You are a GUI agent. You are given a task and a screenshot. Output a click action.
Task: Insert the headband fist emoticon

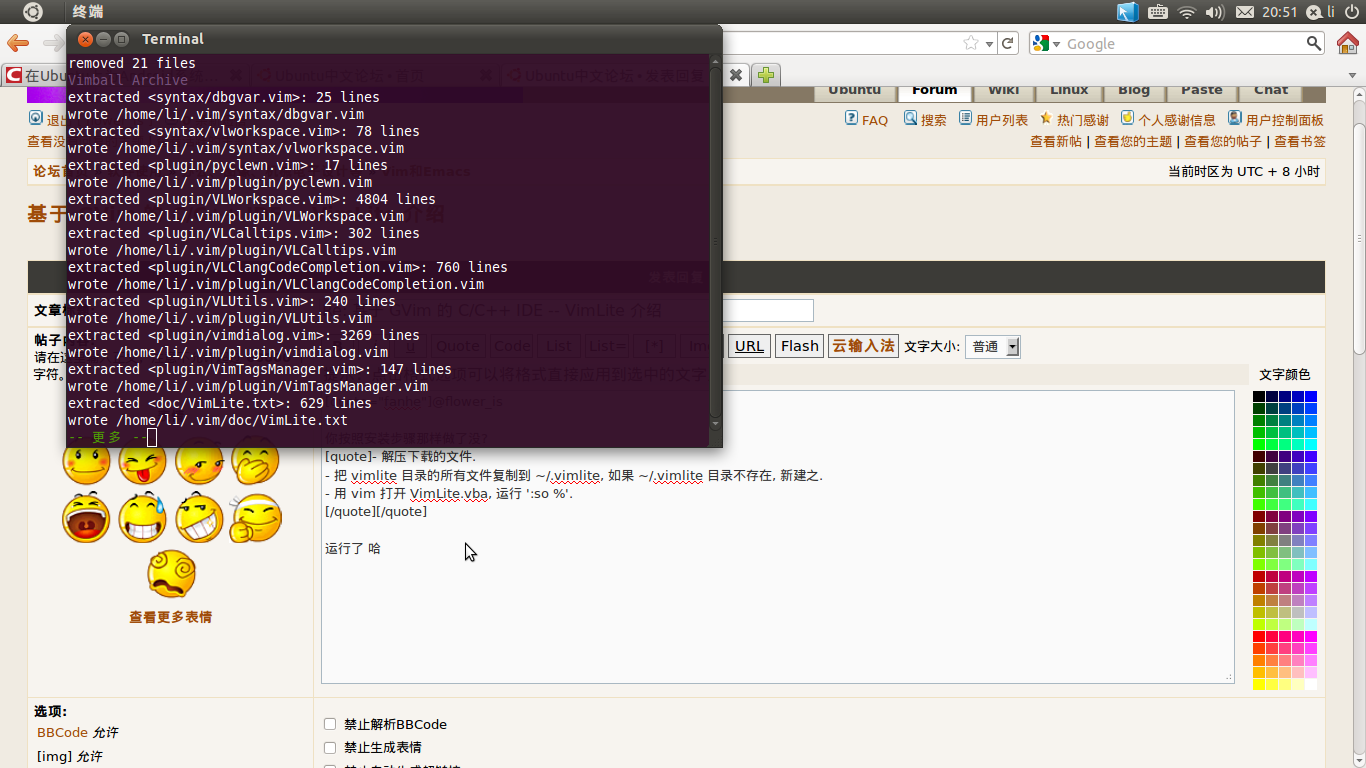pyautogui.click(x=256, y=518)
